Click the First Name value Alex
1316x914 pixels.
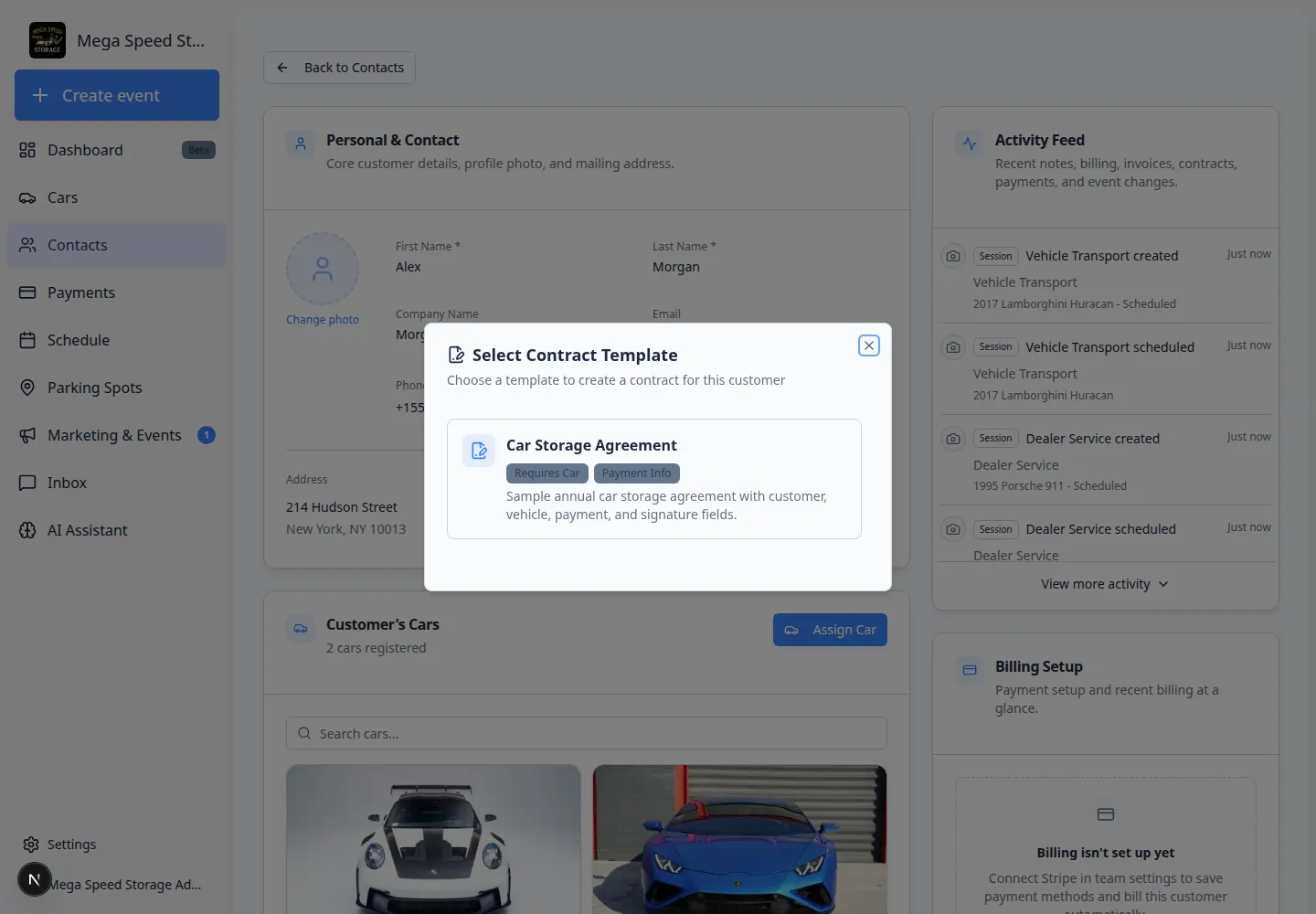(409, 267)
